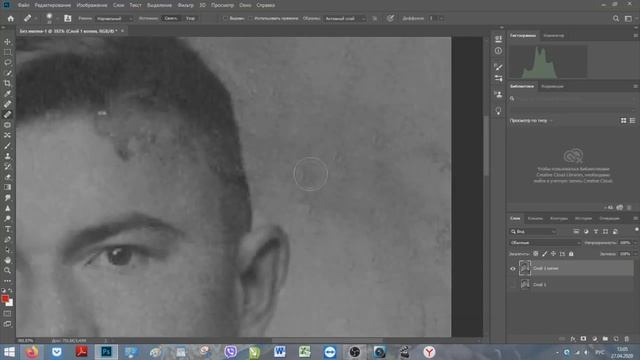Toggle lock all padlock icon
The height and width of the screenshot is (360, 640).
[x=571, y=254]
